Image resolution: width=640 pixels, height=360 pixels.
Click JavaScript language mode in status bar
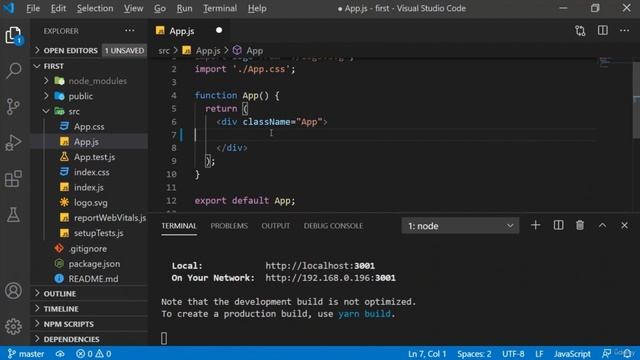coord(572,353)
